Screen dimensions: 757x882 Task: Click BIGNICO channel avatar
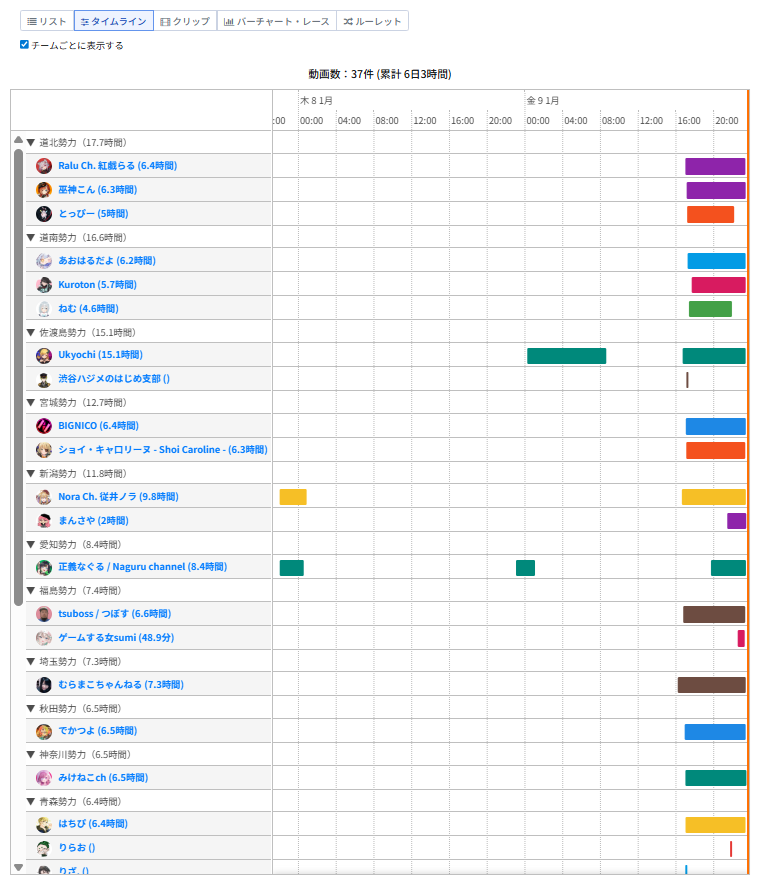pos(44,426)
